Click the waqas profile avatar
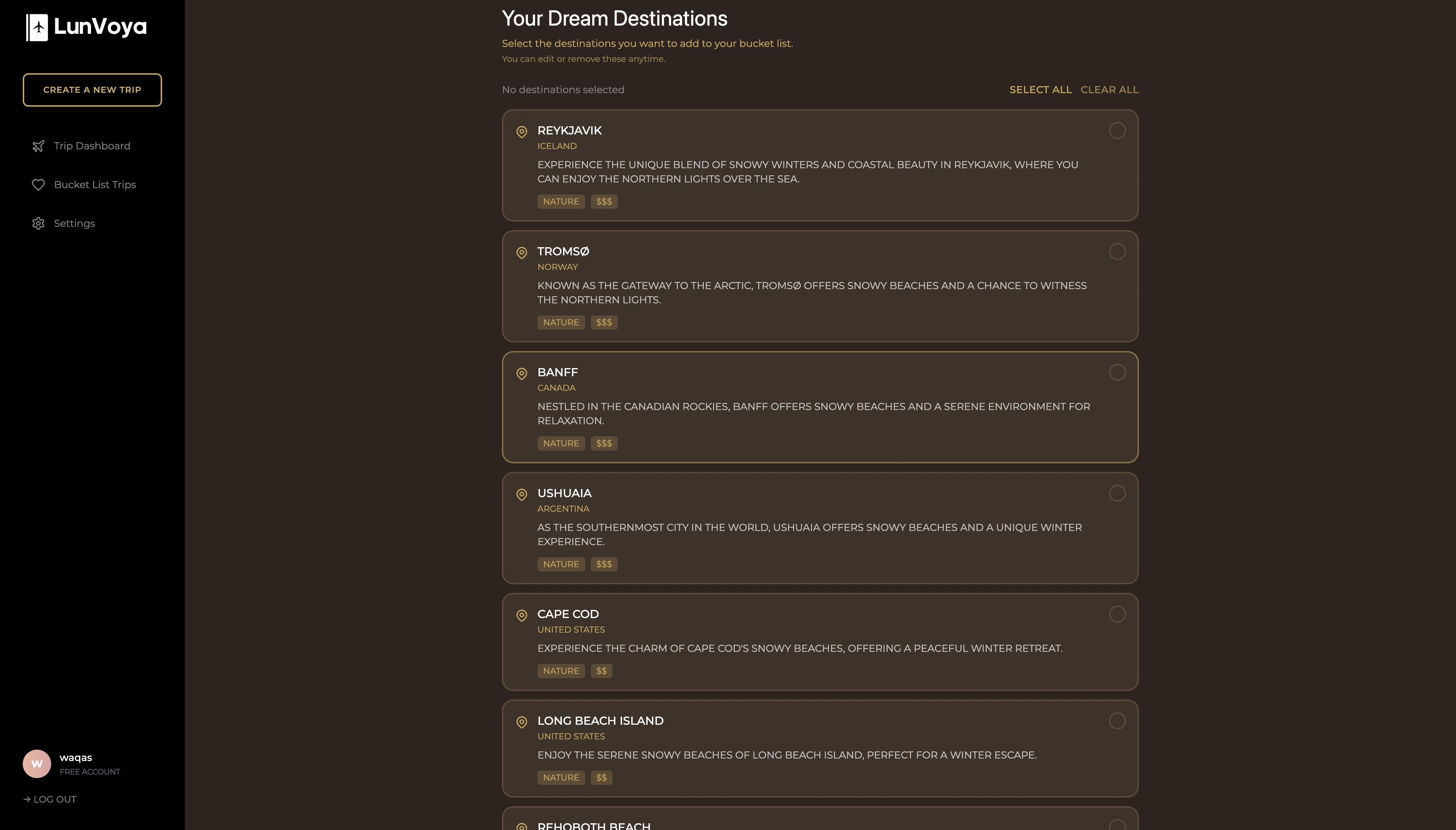Image resolution: width=1456 pixels, height=830 pixels. tap(37, 763)
